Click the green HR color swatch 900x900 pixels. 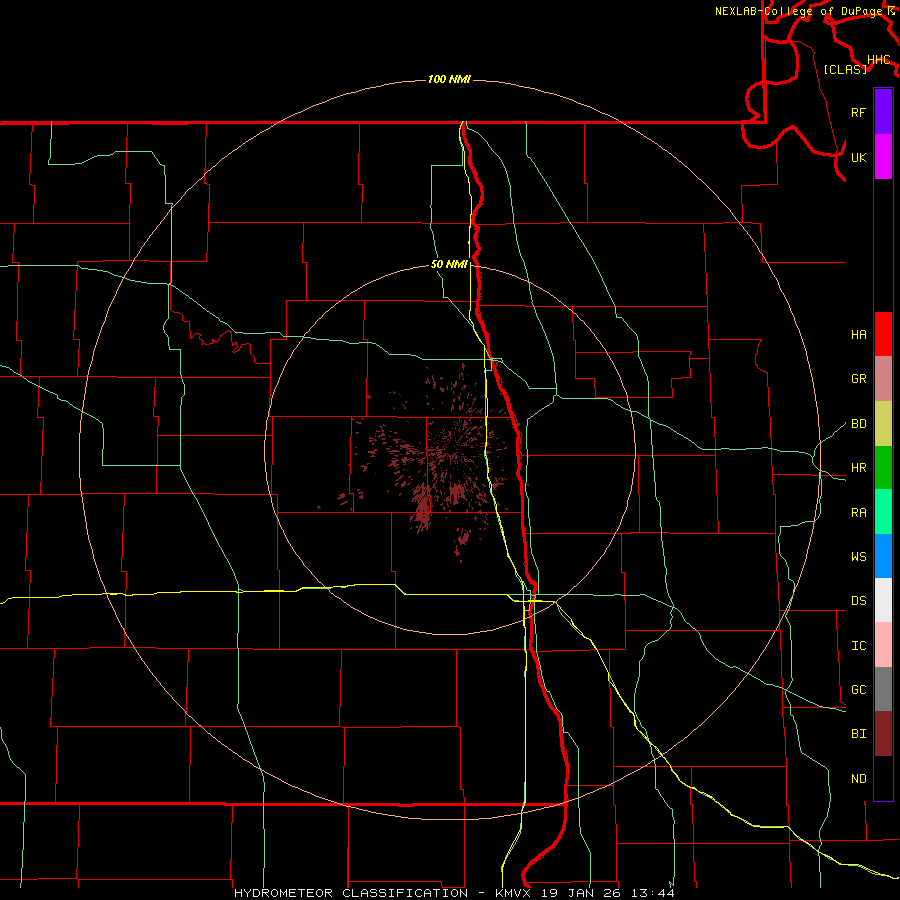coord(883,467)
